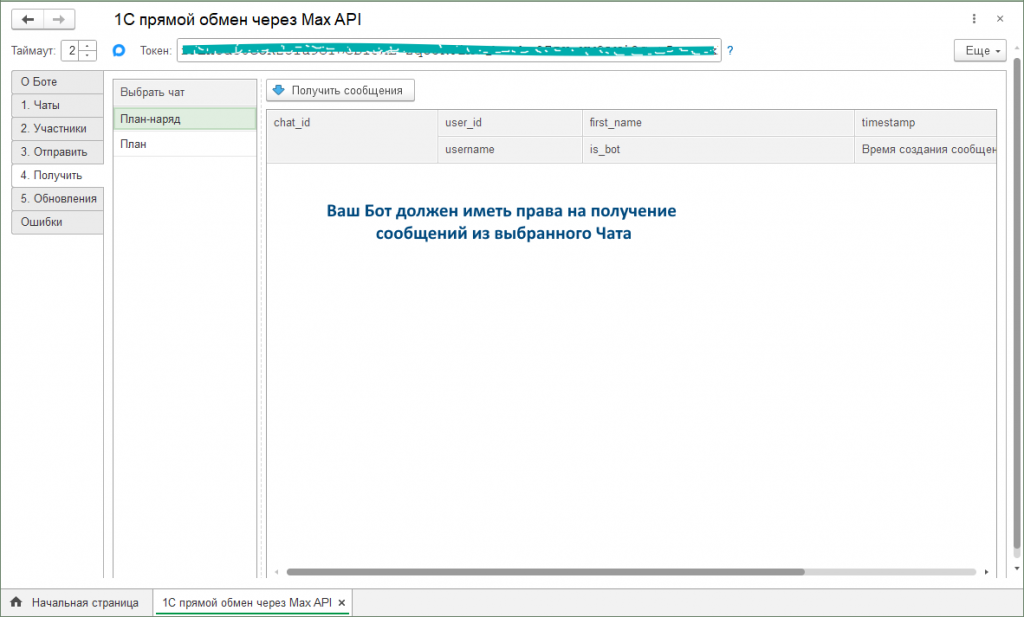Switch to the О Боте tab
Image resolution: width=1024 pixels, height=617 pixels.
(x=57, y=82)
